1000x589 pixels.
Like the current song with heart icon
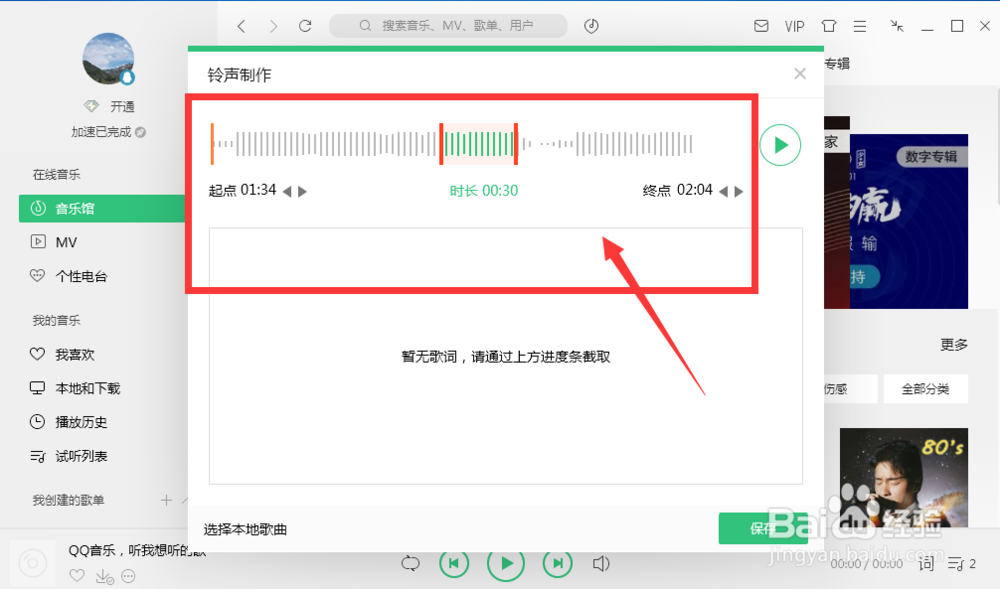pyautogui.click(x=77, y=576)
